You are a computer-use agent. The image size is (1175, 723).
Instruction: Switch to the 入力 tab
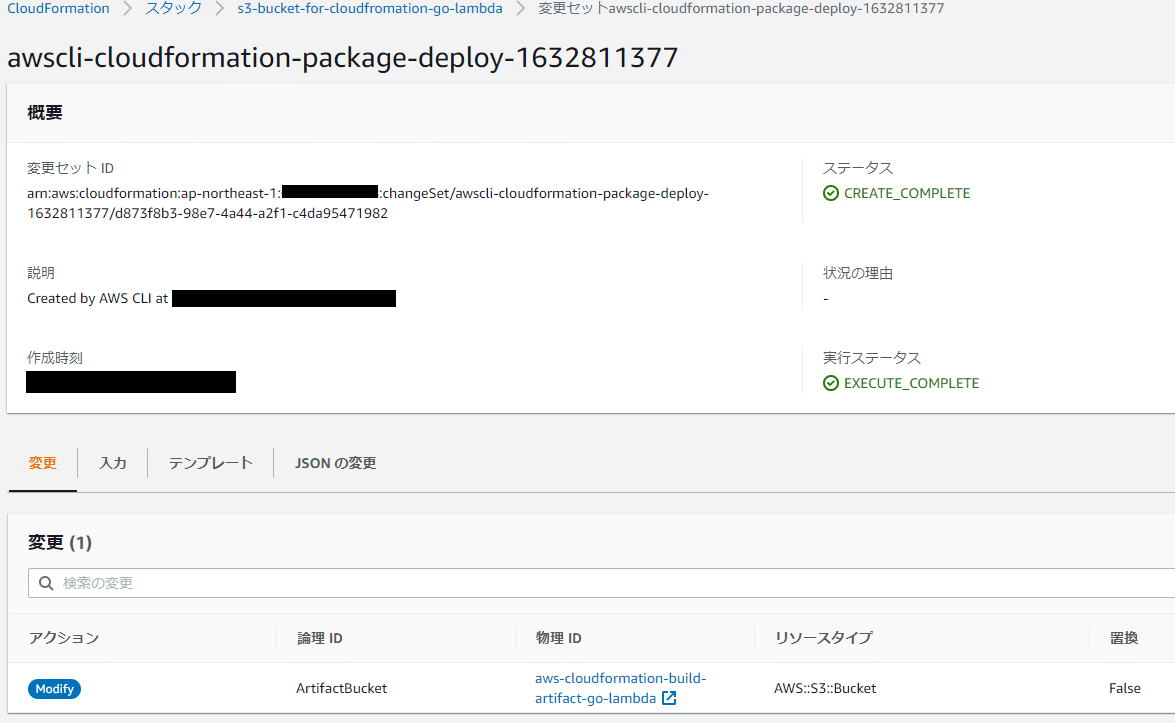tap(112, 462)
